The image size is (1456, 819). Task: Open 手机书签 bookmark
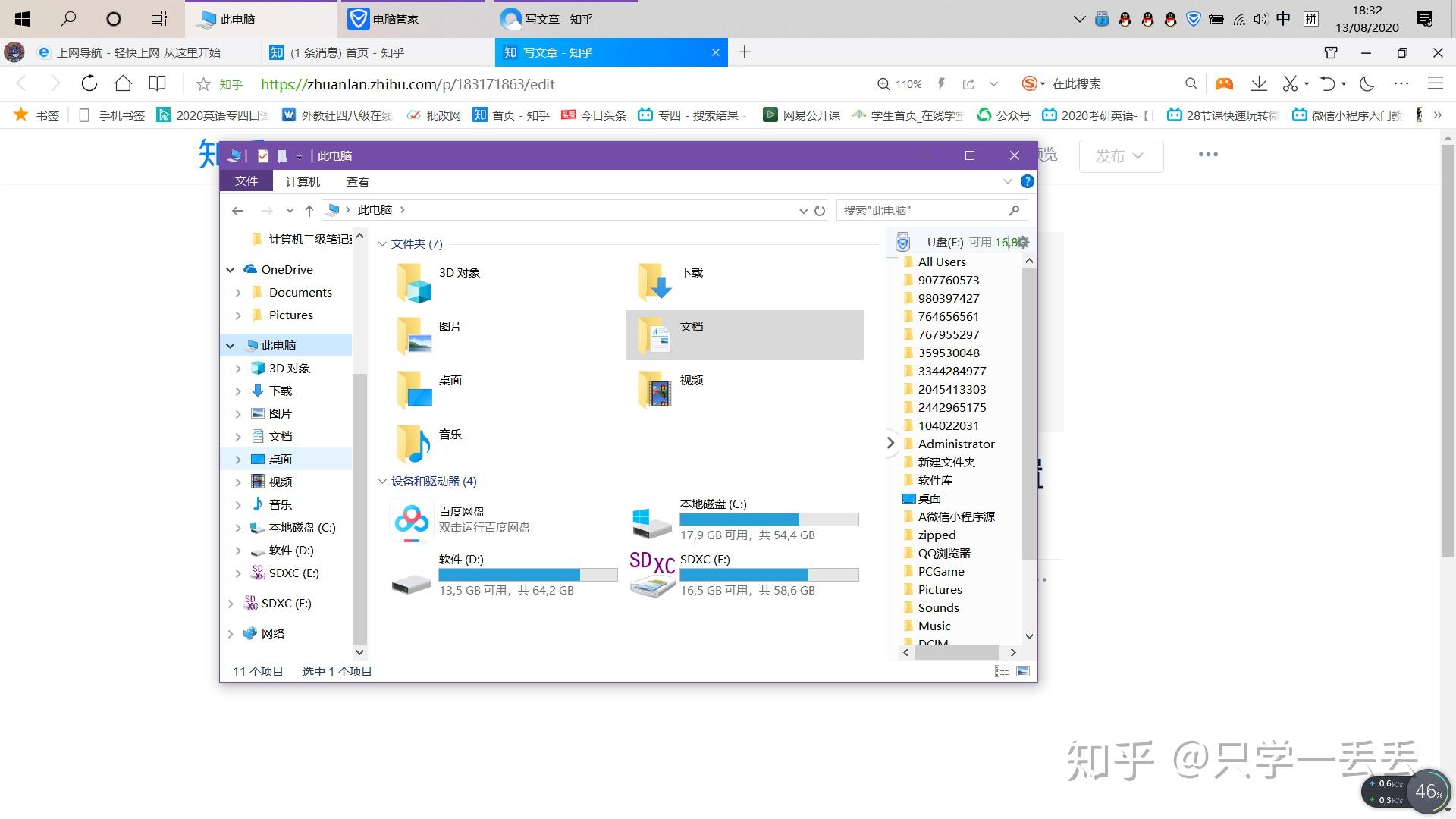[x=111, y=115]
